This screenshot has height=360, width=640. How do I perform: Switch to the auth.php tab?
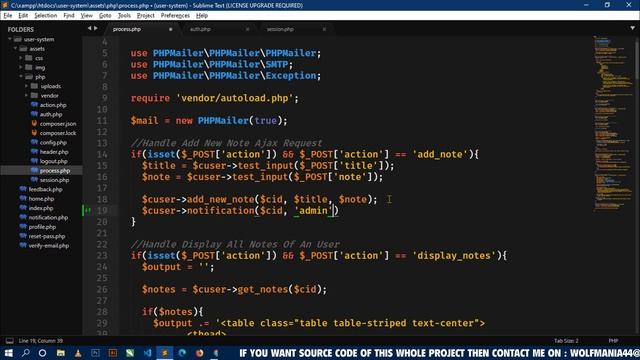coord(200,29)
